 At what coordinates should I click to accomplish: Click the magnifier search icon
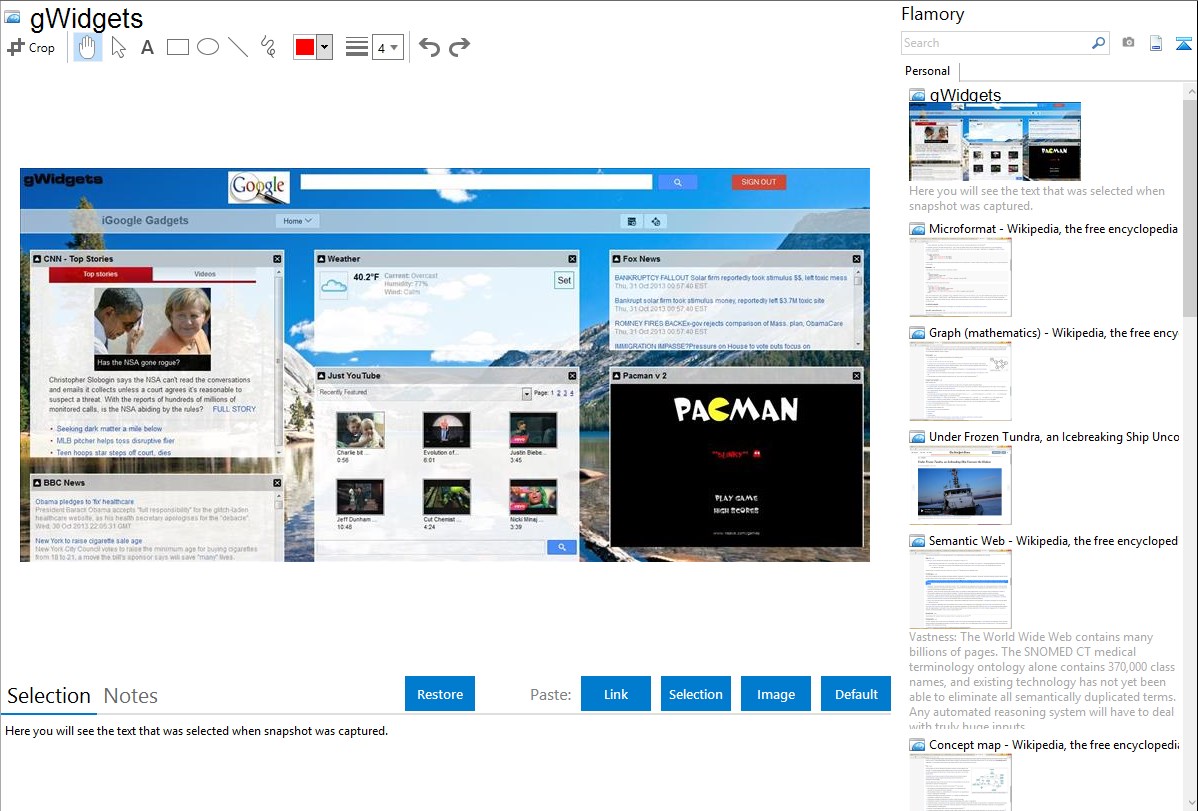pos(1099,43)
